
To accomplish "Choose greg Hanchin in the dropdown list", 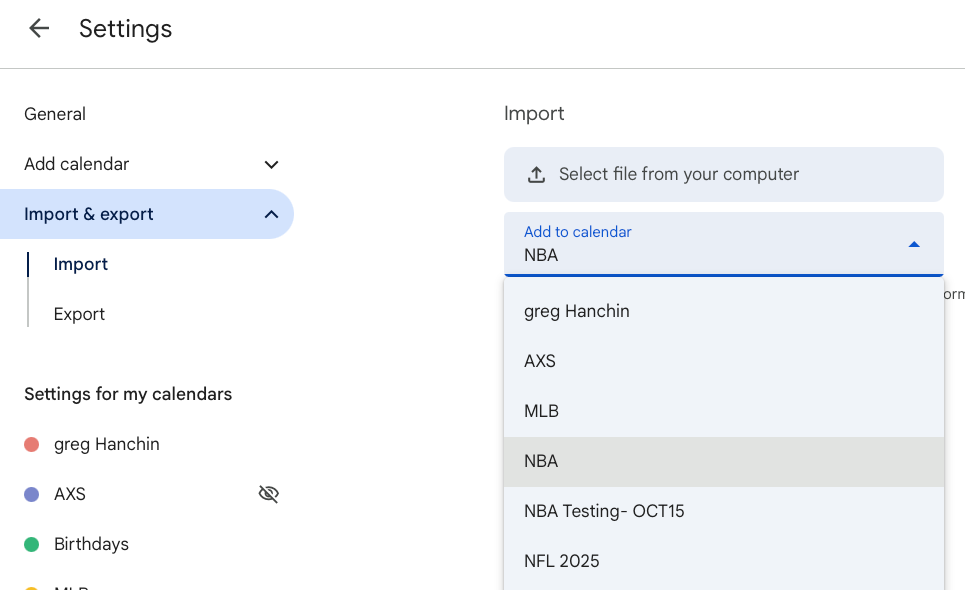I will 577,311.
